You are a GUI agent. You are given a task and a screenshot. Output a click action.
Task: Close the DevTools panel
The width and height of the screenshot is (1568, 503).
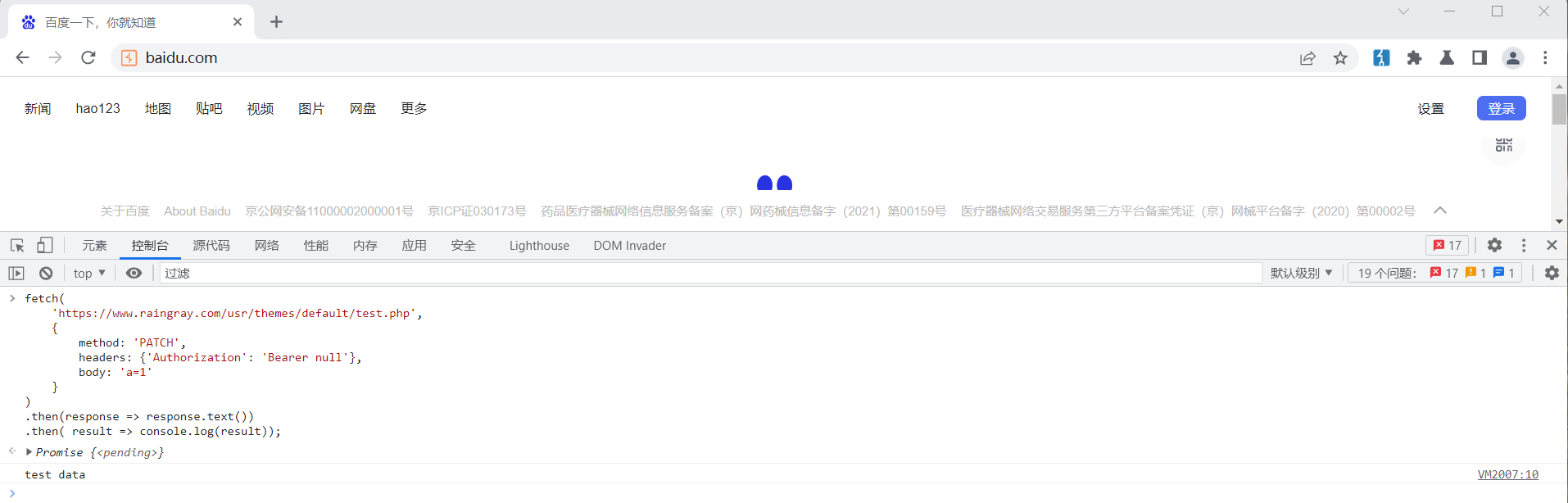pyautogui.click(x=1552, y=245)
